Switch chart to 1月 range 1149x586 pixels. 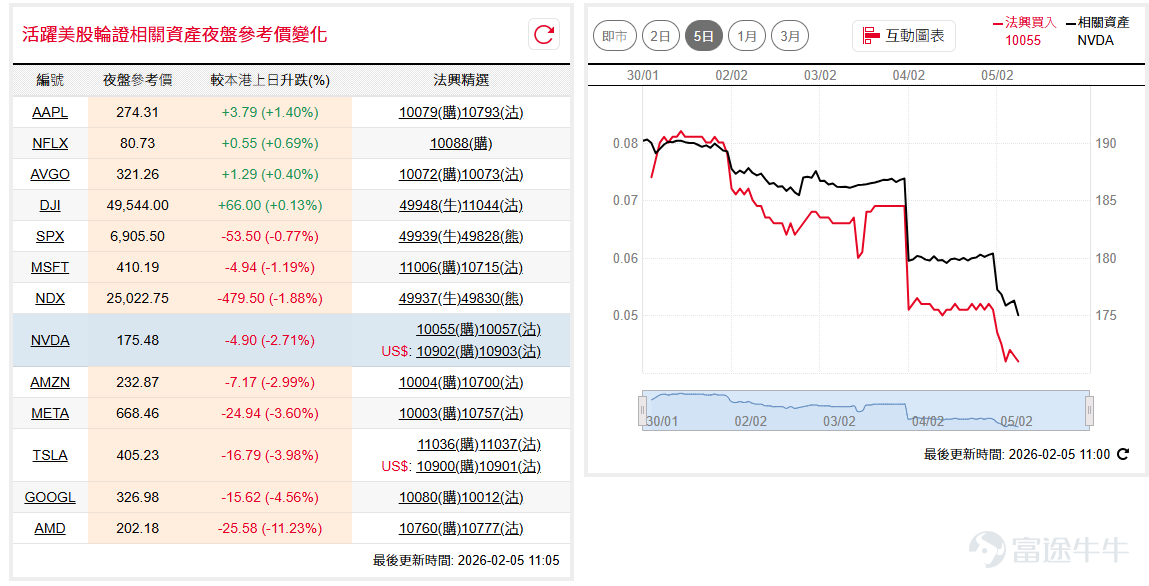tap(747, 36)
